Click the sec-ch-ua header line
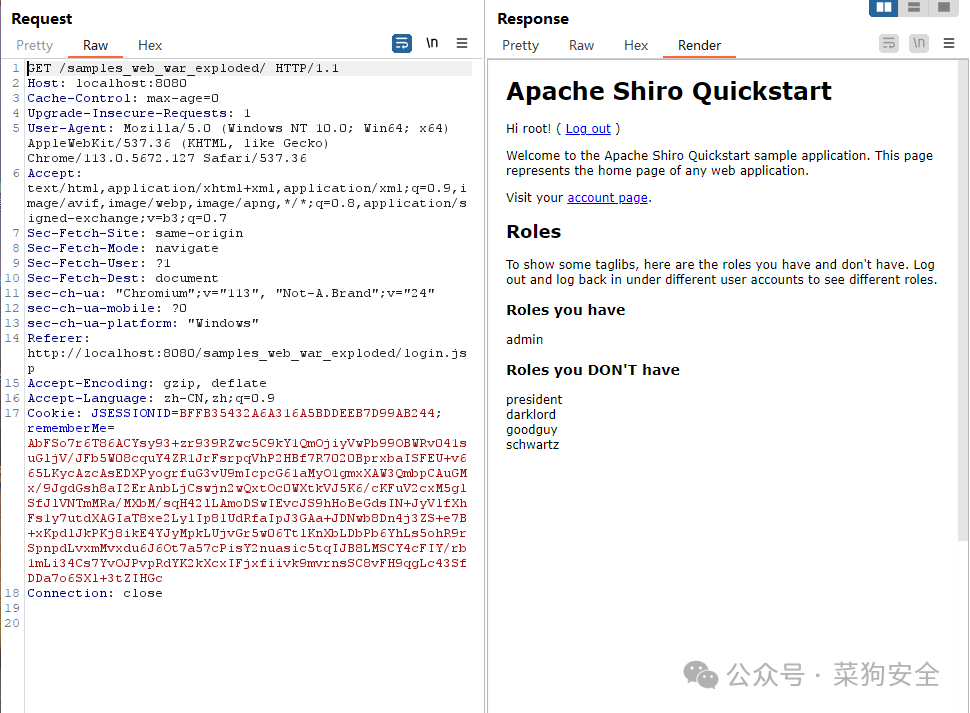The width and height of the screenshot is (970, 713). (231, 293)
